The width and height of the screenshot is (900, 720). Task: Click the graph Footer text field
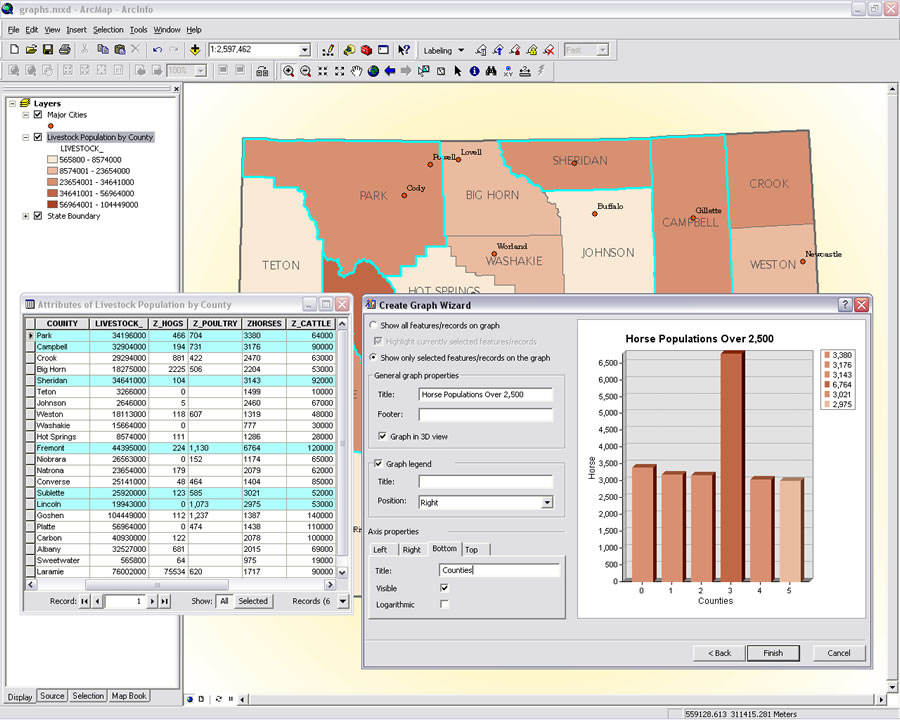486,415
